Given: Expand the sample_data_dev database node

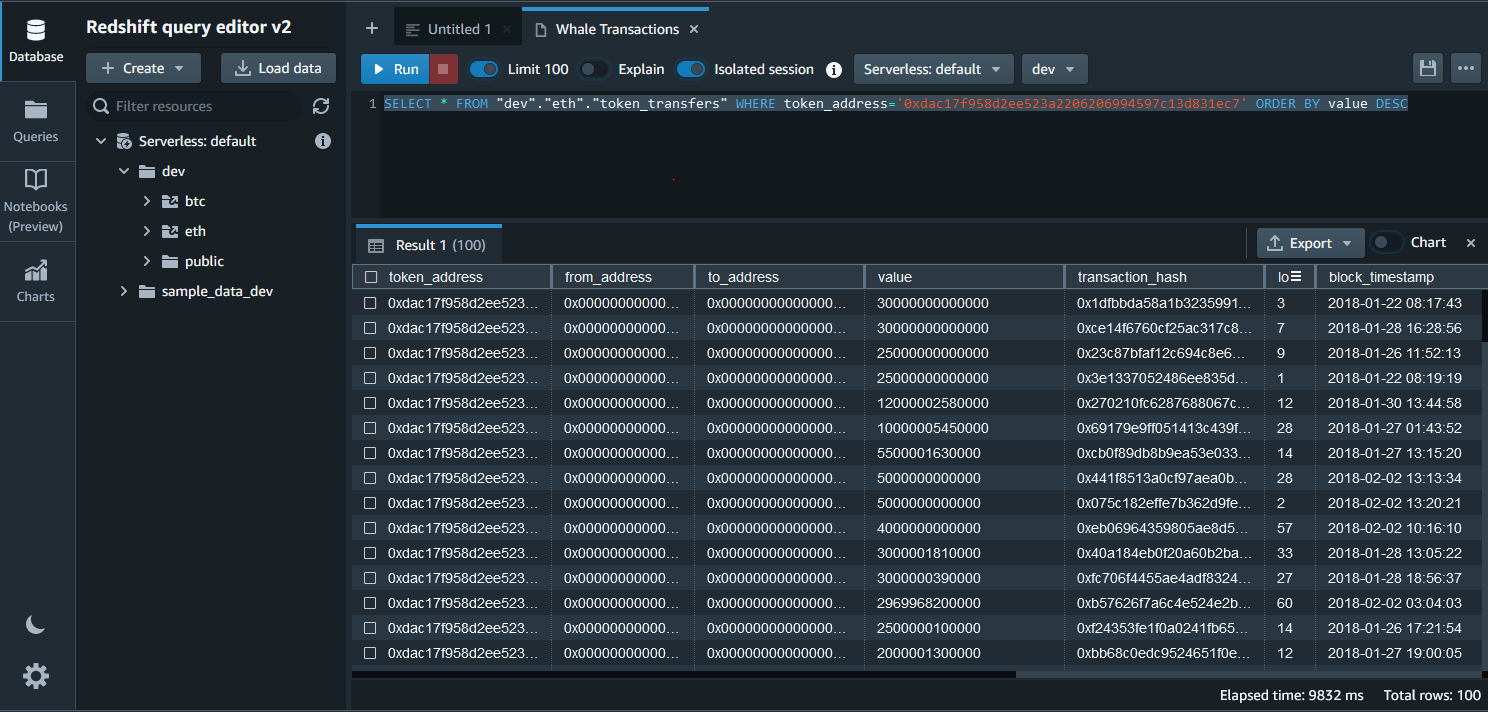Looking at the screenshot, I should tap(124, 291).
